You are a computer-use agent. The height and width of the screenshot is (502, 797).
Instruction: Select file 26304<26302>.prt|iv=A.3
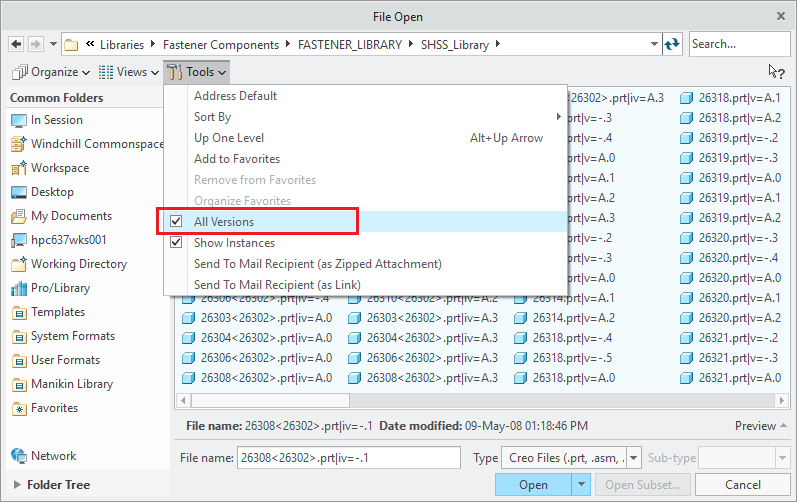tap(423, 338)
